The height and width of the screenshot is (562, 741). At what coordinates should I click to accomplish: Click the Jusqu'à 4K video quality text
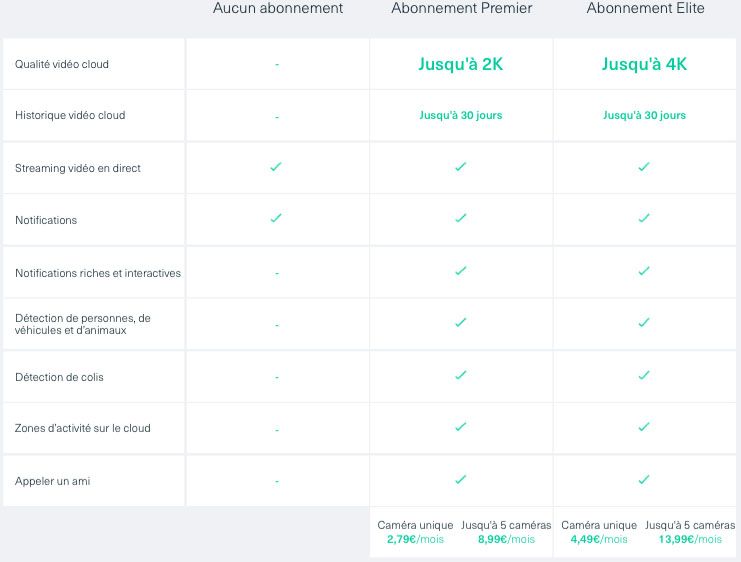(x=644, y=65)
